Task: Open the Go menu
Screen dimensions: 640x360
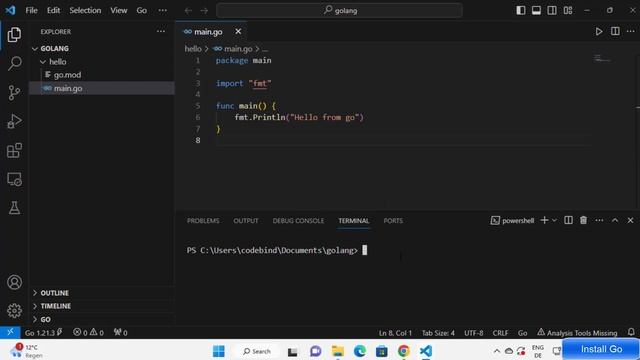Action: coord(141,10)
